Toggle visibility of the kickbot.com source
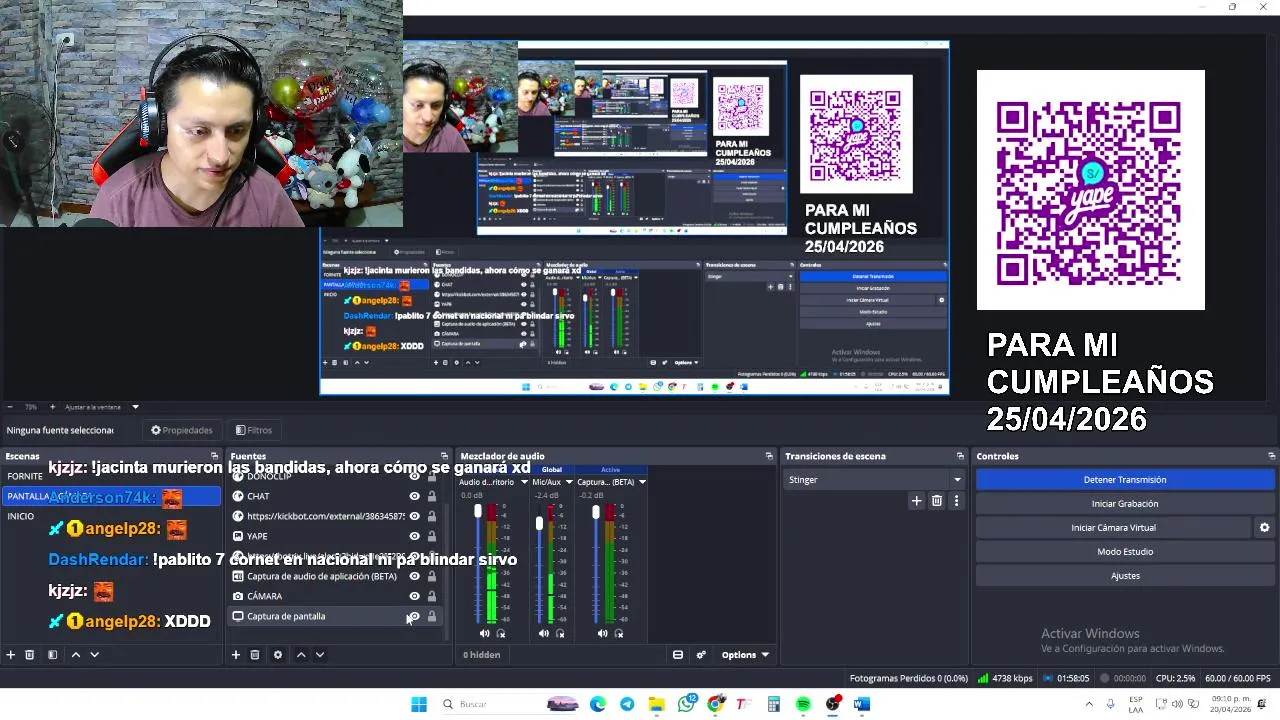Viewport: 1280px width, 720px height. tap(414, 516)
